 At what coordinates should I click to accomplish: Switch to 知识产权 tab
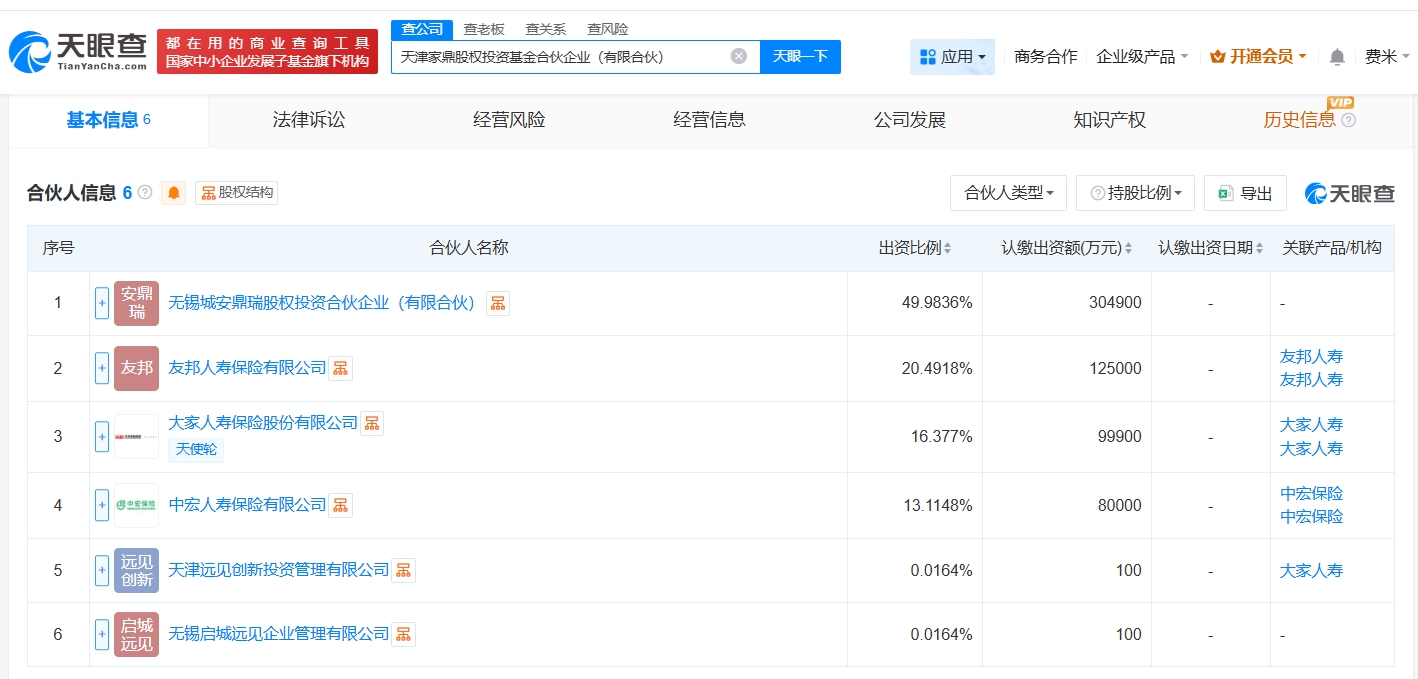[x=1109, y=121]
